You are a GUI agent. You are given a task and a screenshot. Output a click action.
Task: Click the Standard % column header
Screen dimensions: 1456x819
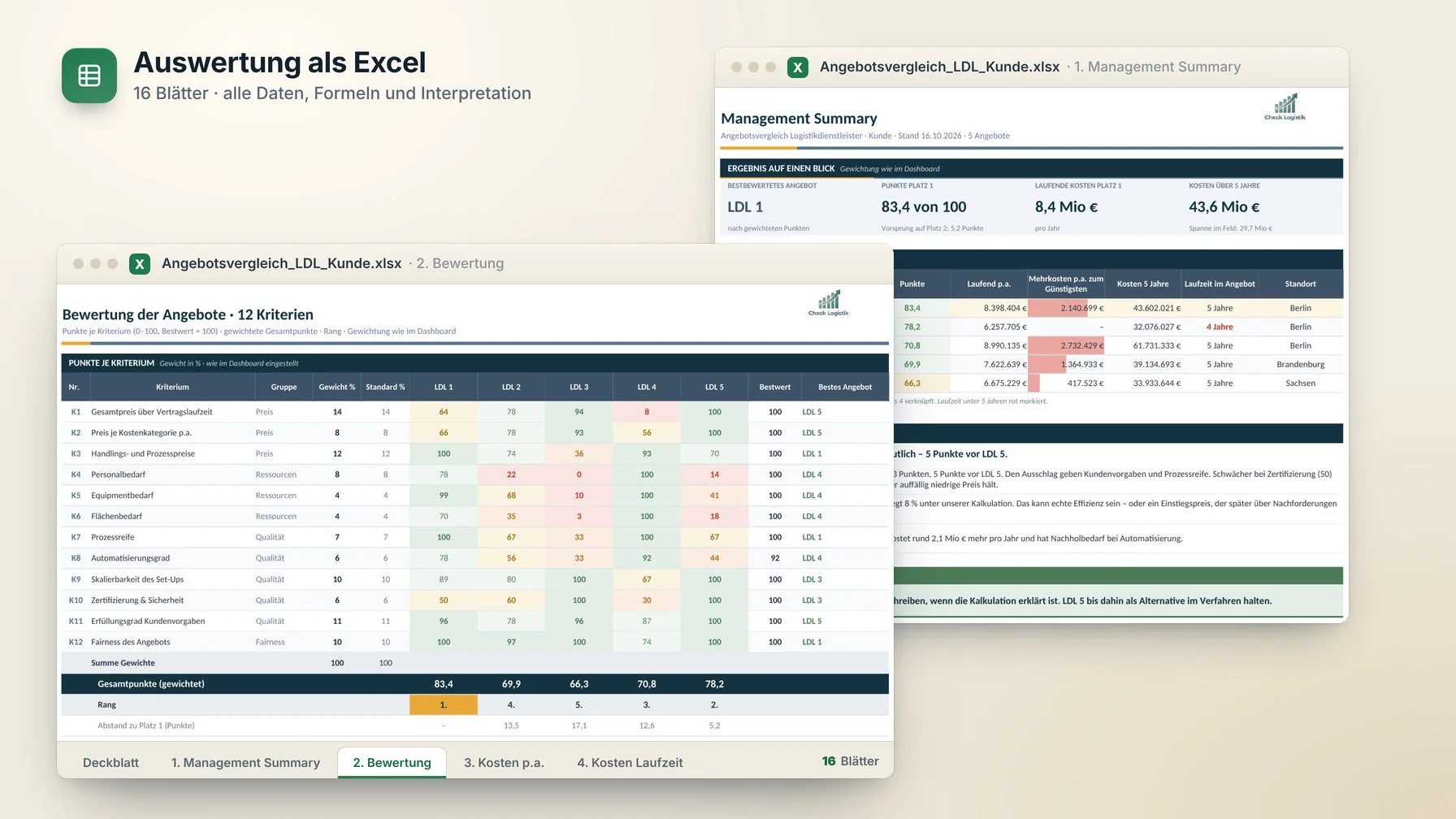pyautogui.click(x=385, y=388)
